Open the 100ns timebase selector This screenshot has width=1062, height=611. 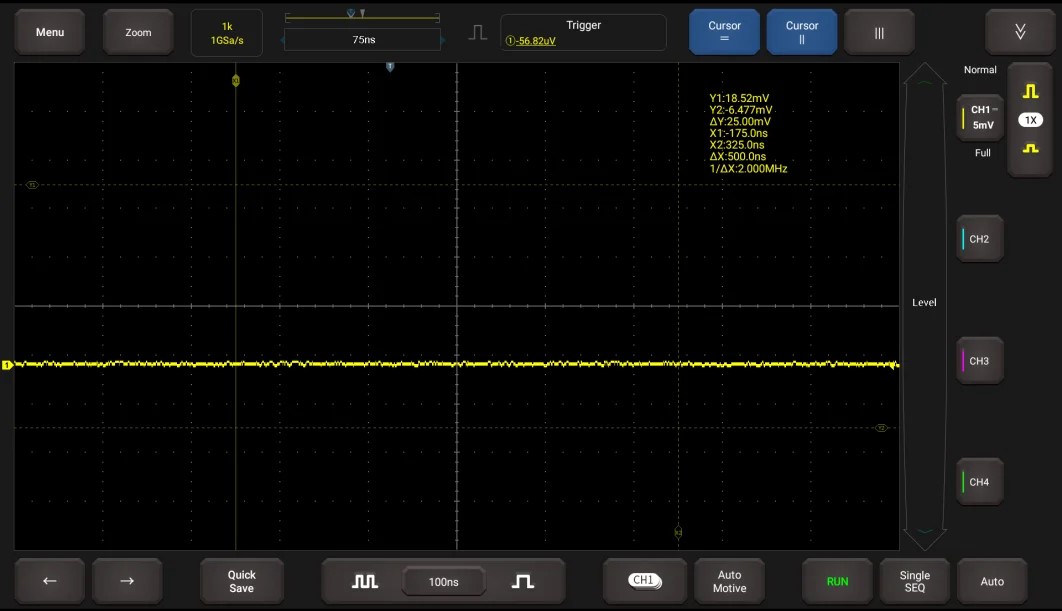pyautogui.click(x=444, y=581)
